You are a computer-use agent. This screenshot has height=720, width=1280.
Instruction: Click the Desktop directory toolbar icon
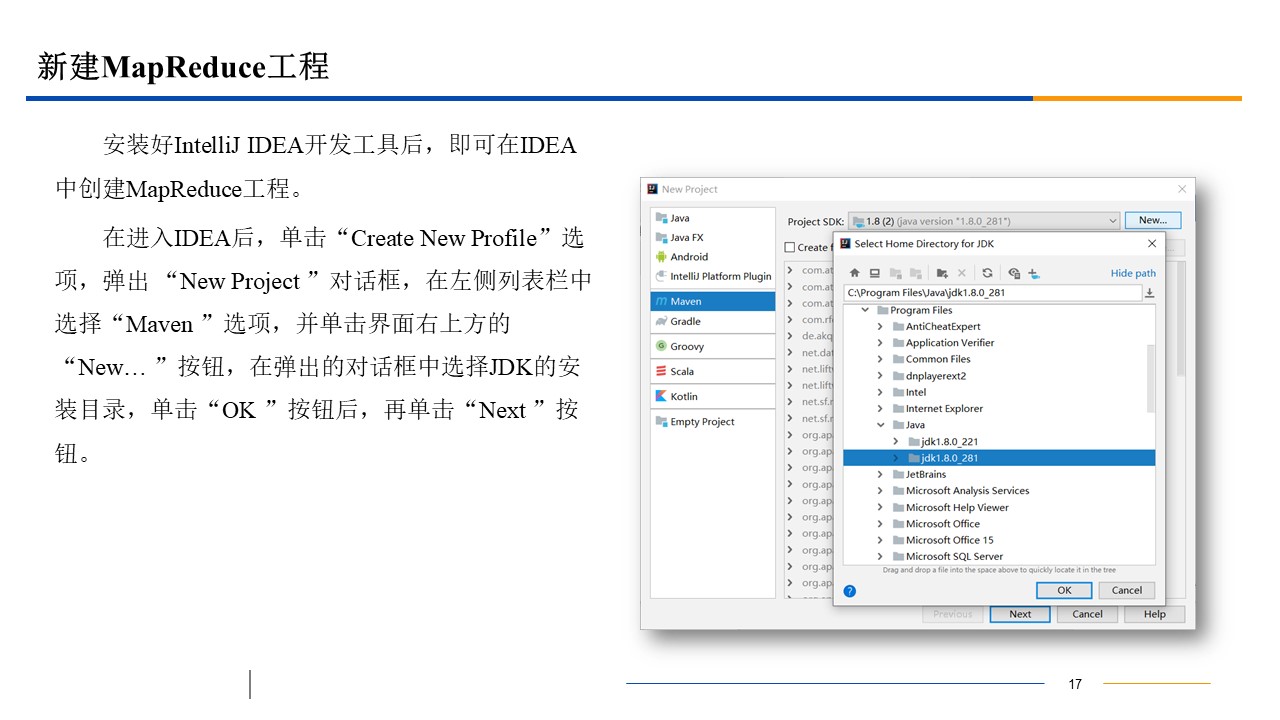point(874,273)
